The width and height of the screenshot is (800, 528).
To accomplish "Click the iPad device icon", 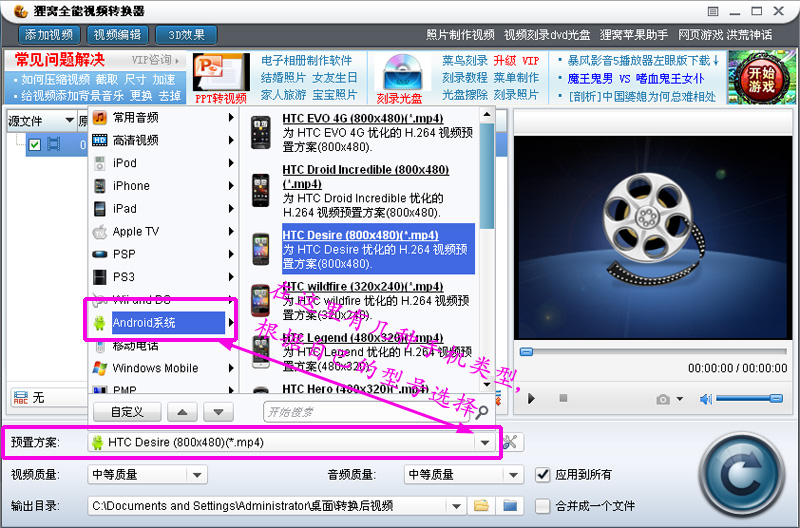I will (x=99, y=209).
